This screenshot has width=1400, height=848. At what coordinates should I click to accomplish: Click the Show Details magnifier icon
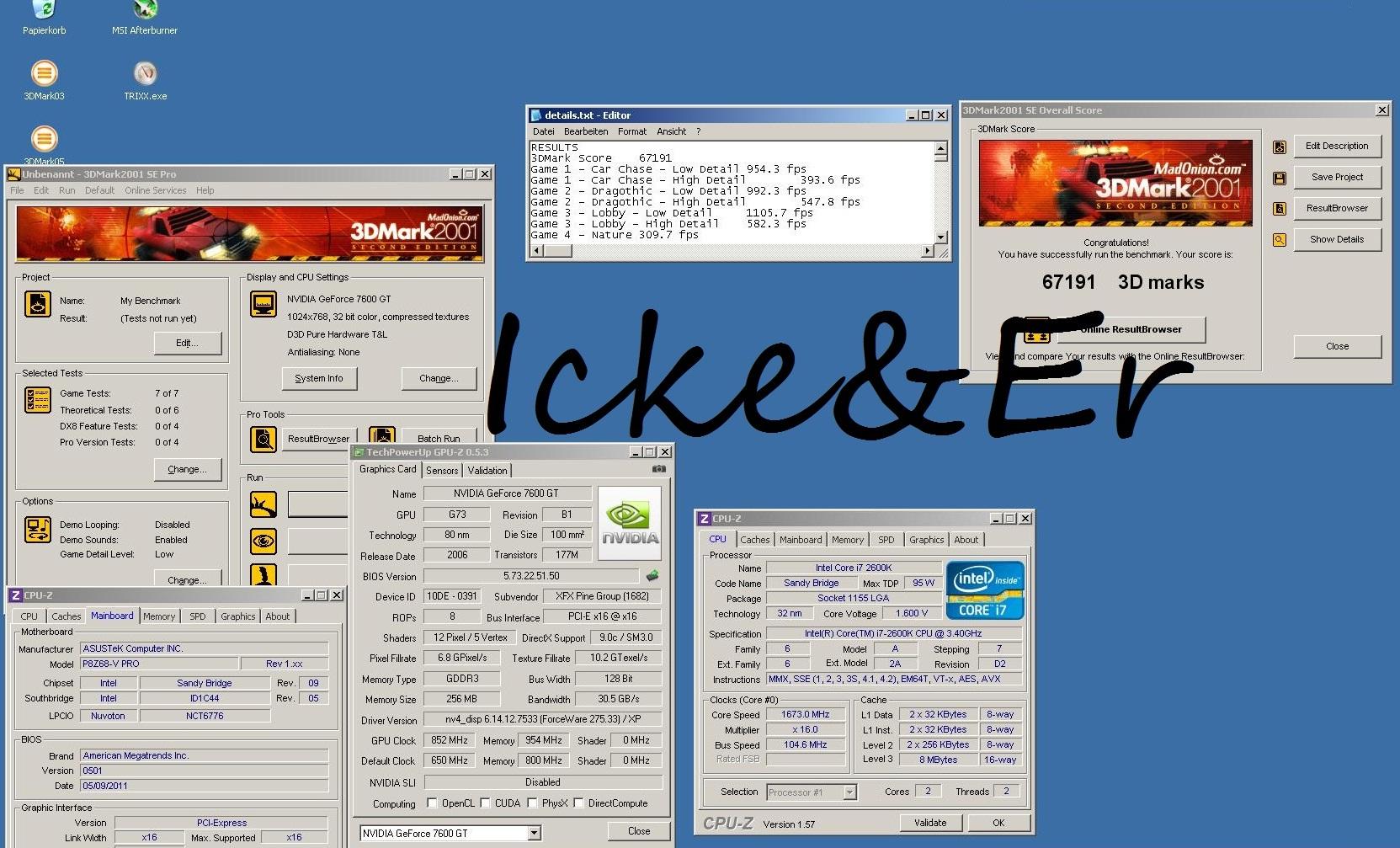pyautogui.click(x=1279, y=240)
